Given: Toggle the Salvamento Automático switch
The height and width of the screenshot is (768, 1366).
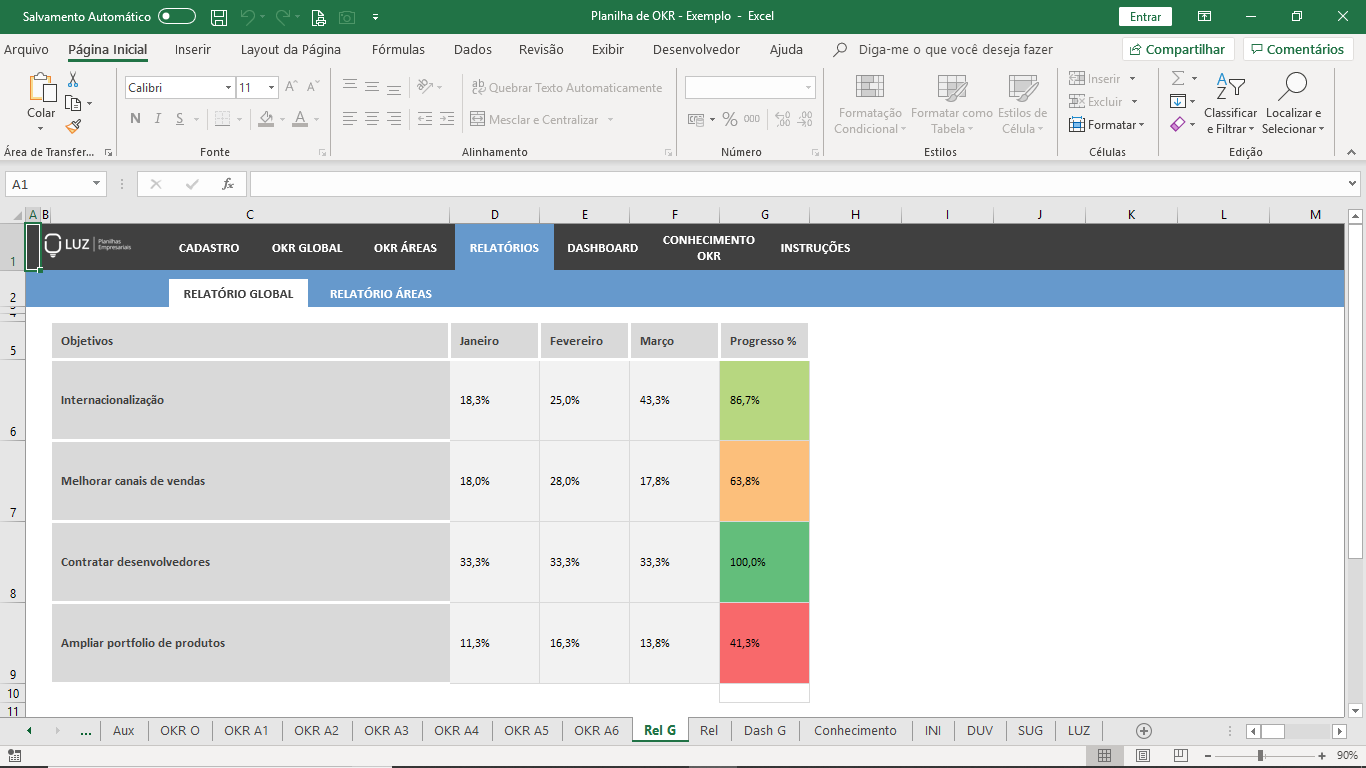Looking at the screenshot, I should pos(177,17).
